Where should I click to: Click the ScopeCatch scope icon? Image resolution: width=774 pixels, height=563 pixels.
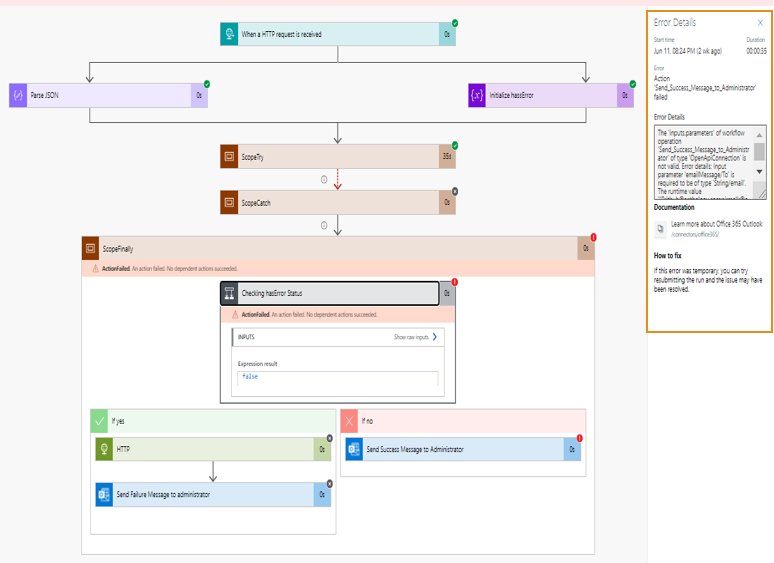[231, 203]
